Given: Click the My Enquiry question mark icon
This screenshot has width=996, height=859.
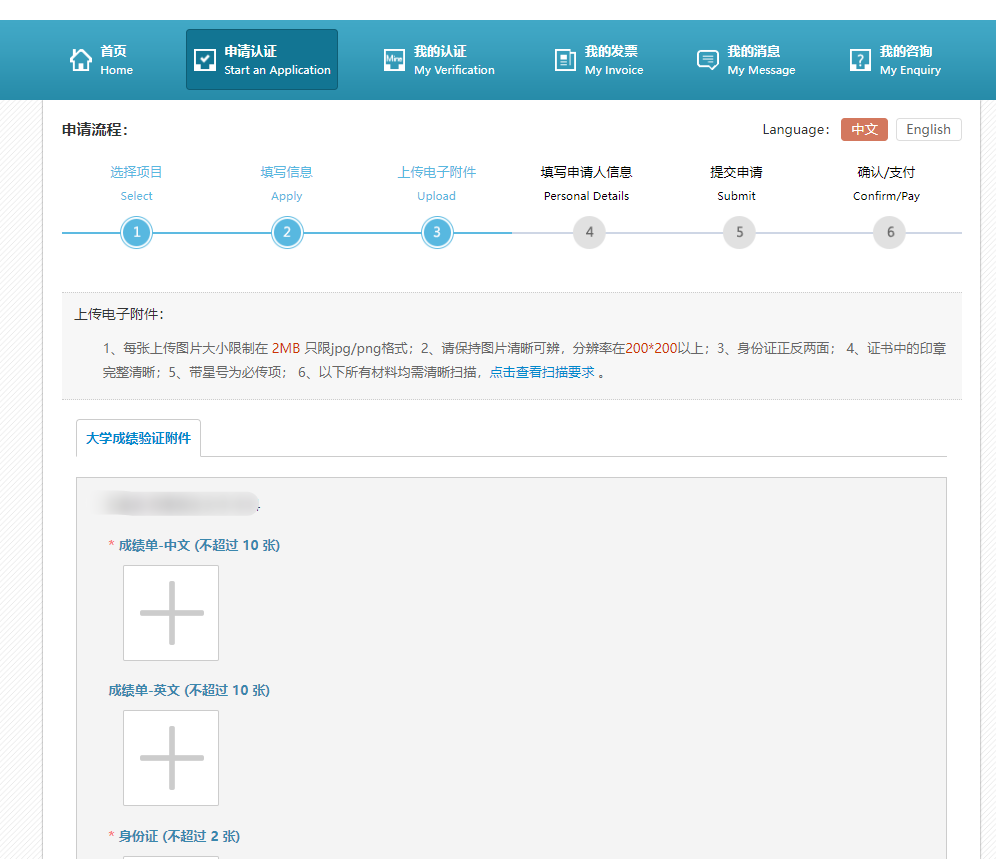Looking at the screenshot, I should (x=860, y=60).
